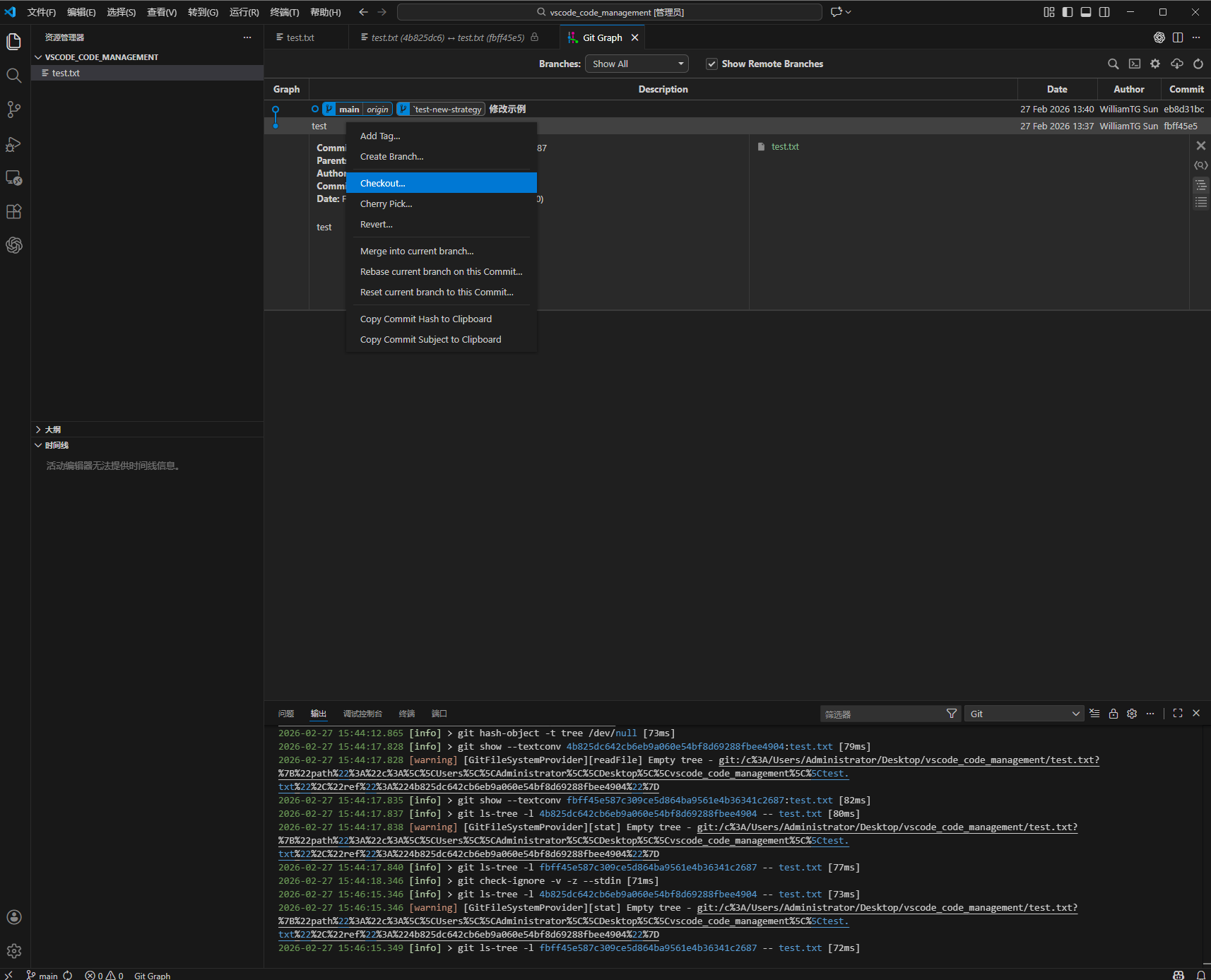Open the 终端(T) menu in menu bar
1211x980 pixels.
coord(285,12)
